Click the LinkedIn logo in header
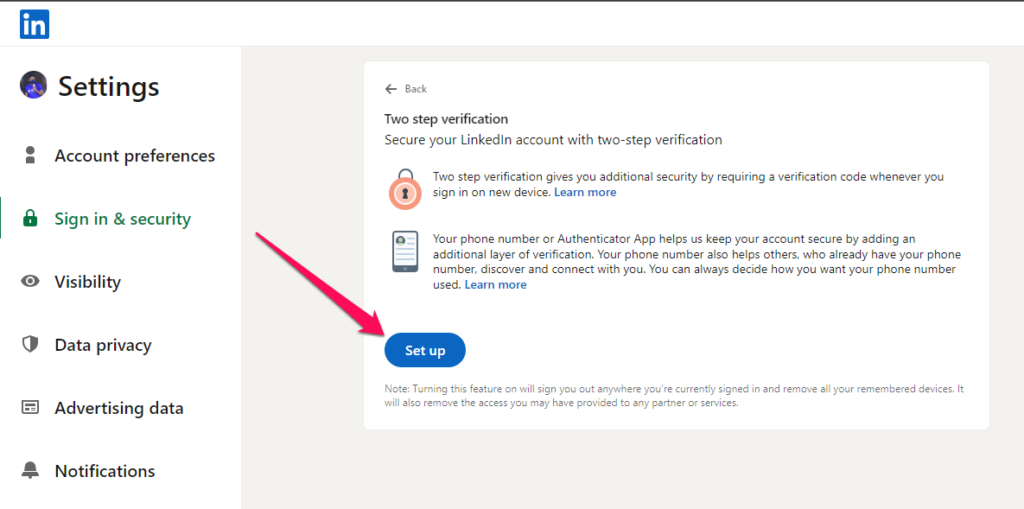Screen dimensions: 1024x509 35,25
